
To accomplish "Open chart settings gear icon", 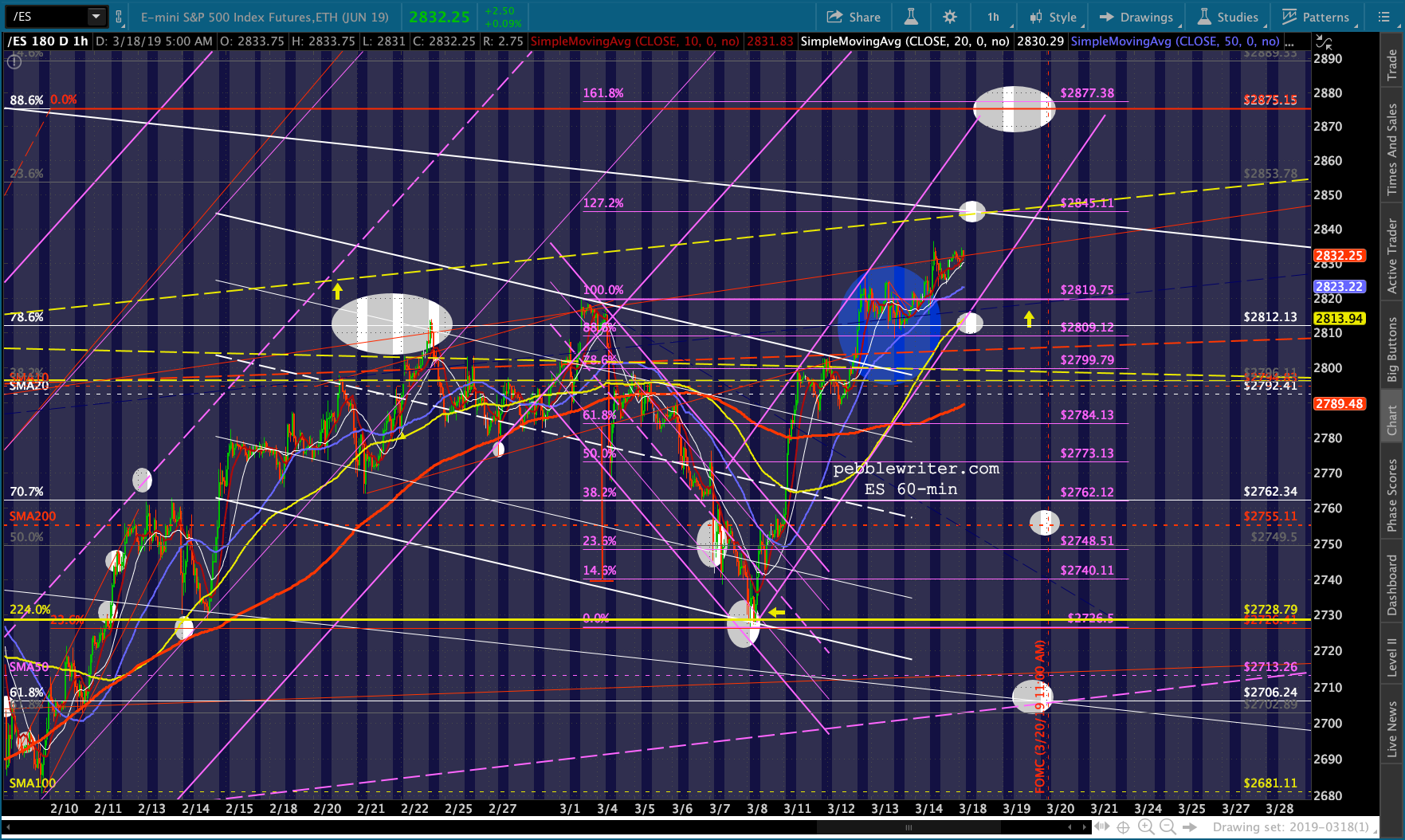I will coord(950,17).
